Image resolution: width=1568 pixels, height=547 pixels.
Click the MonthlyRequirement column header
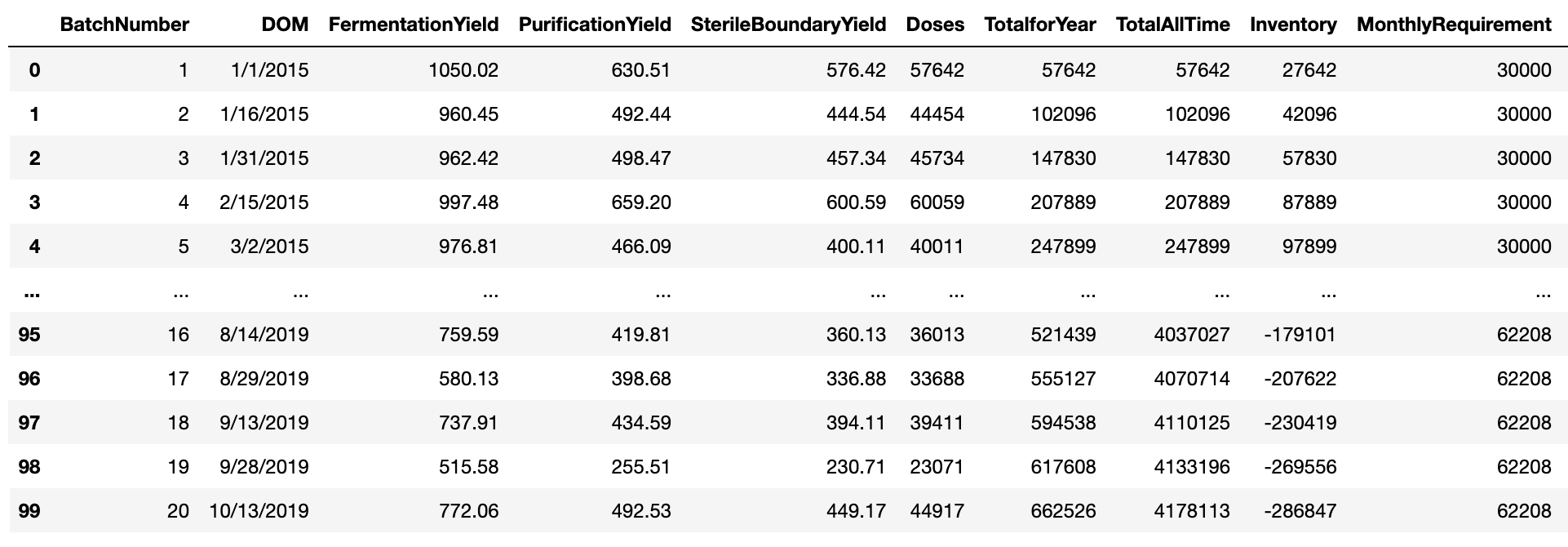click(x=1454, y=24)
